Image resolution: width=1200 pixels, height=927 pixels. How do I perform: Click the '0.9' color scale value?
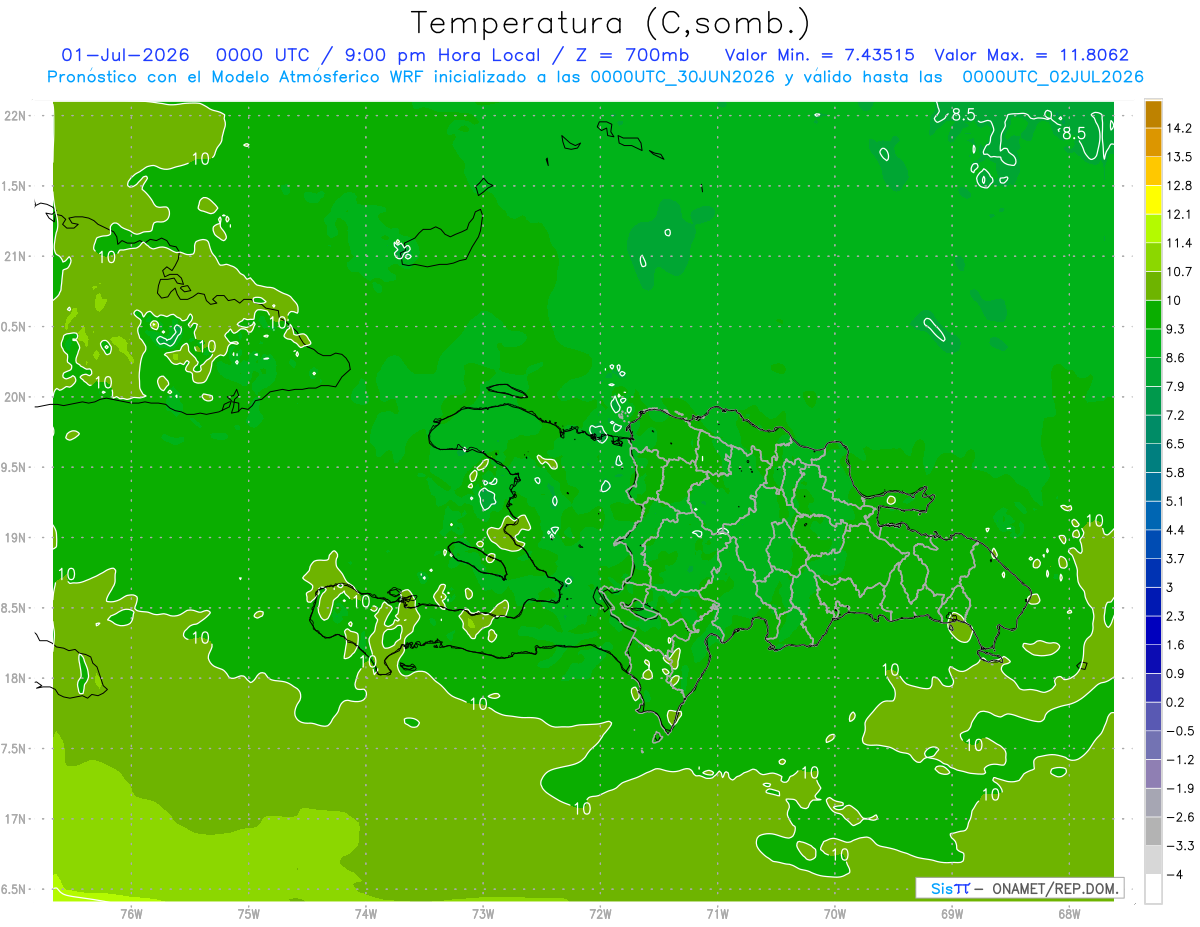click(1177, 673)
